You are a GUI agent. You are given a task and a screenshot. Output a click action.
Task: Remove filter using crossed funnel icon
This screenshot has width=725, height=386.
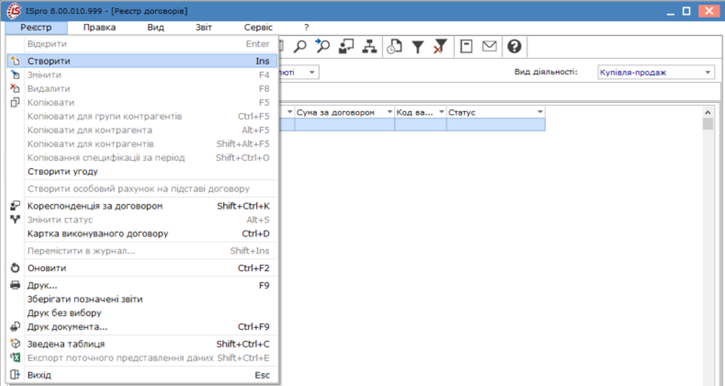pyautogui.click(x=440, y=46)
